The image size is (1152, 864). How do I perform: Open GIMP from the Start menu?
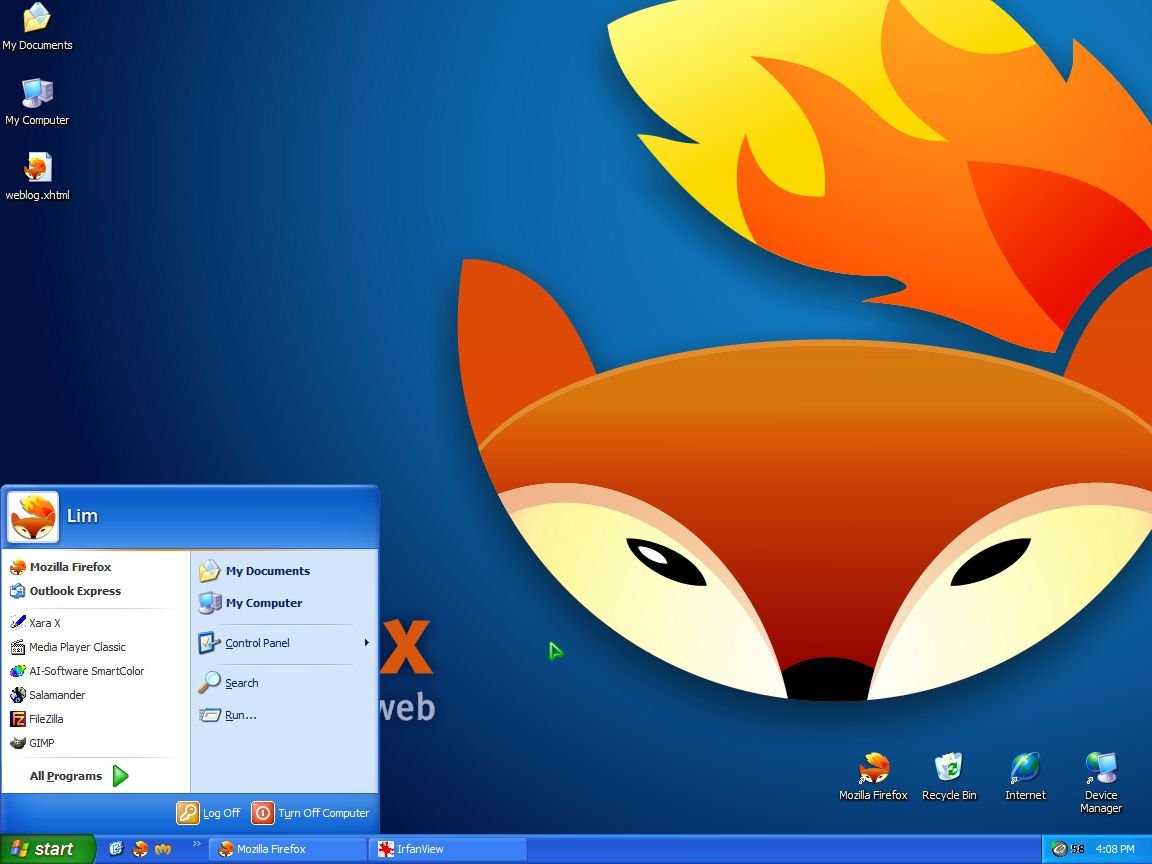pos(41,743)
